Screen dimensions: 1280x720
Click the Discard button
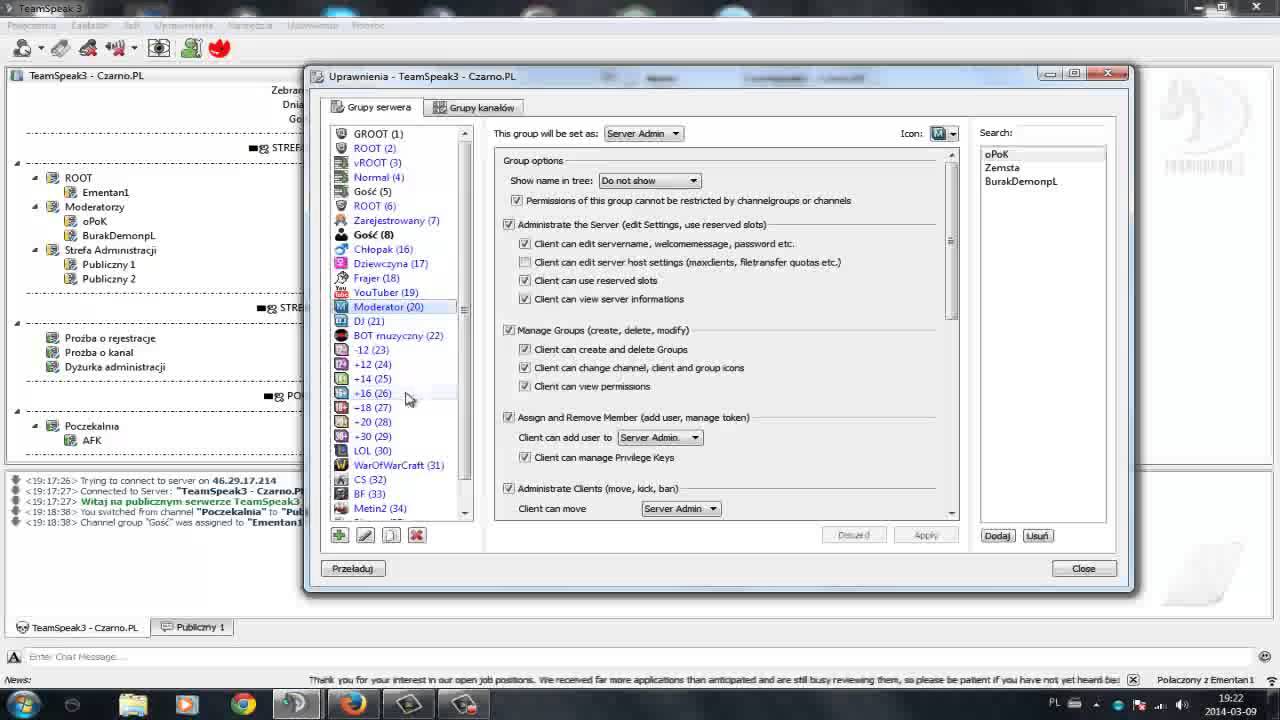pos(854,536)
